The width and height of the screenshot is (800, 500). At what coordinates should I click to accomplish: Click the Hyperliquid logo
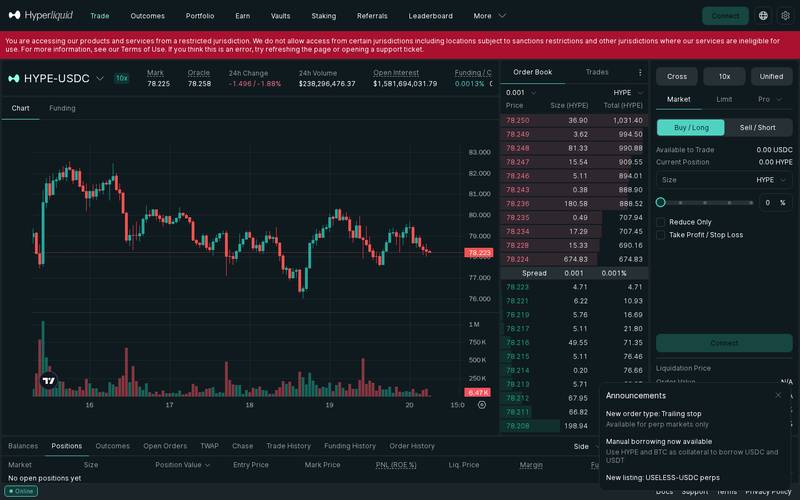pyautogui.click(x=41, y=15)
